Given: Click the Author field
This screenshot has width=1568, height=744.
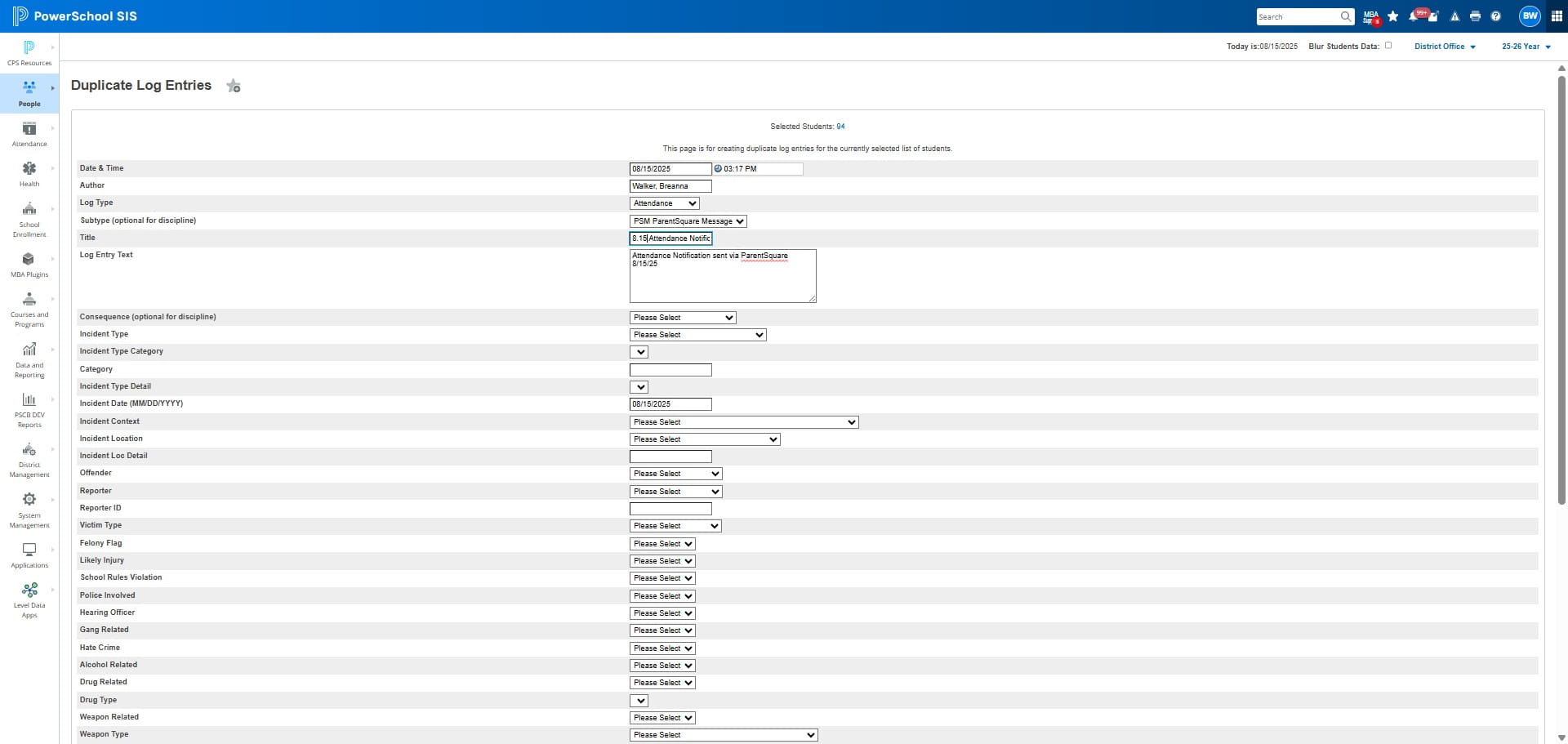Looking at the screenshot, I should 670,186.
